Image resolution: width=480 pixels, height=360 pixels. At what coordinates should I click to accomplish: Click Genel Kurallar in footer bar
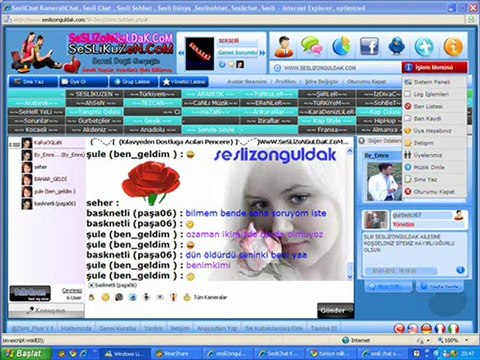pos(118,329)
